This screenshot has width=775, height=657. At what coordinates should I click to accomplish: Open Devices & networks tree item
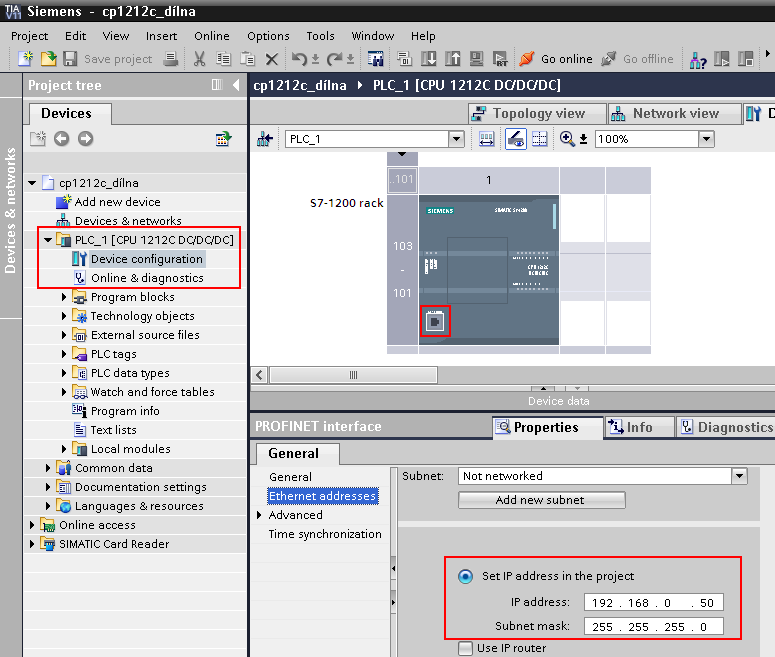point(128,220)
